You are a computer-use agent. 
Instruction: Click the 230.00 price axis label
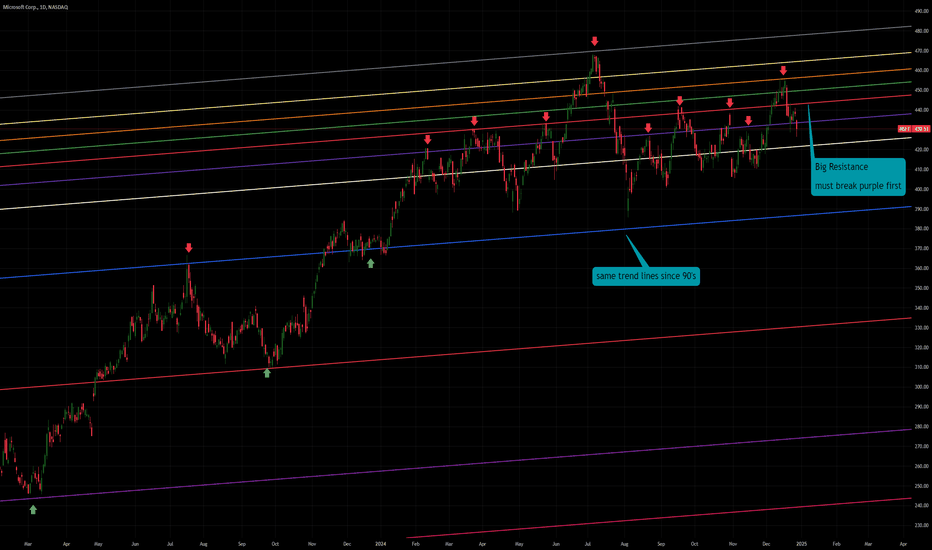[x=922, y=526]
